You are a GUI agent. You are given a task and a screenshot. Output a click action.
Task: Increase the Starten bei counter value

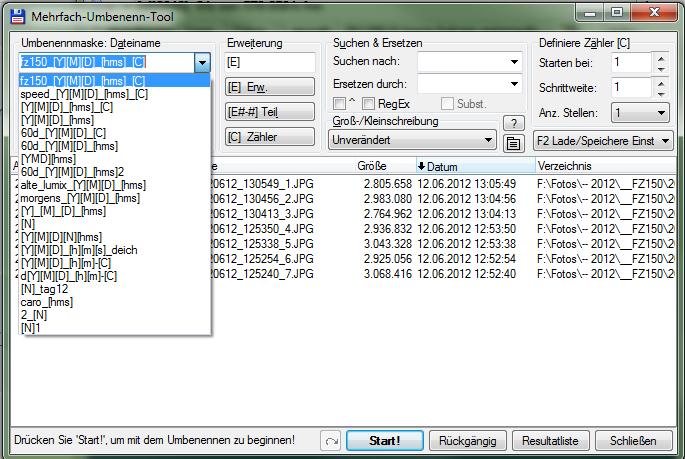[659, 57]
